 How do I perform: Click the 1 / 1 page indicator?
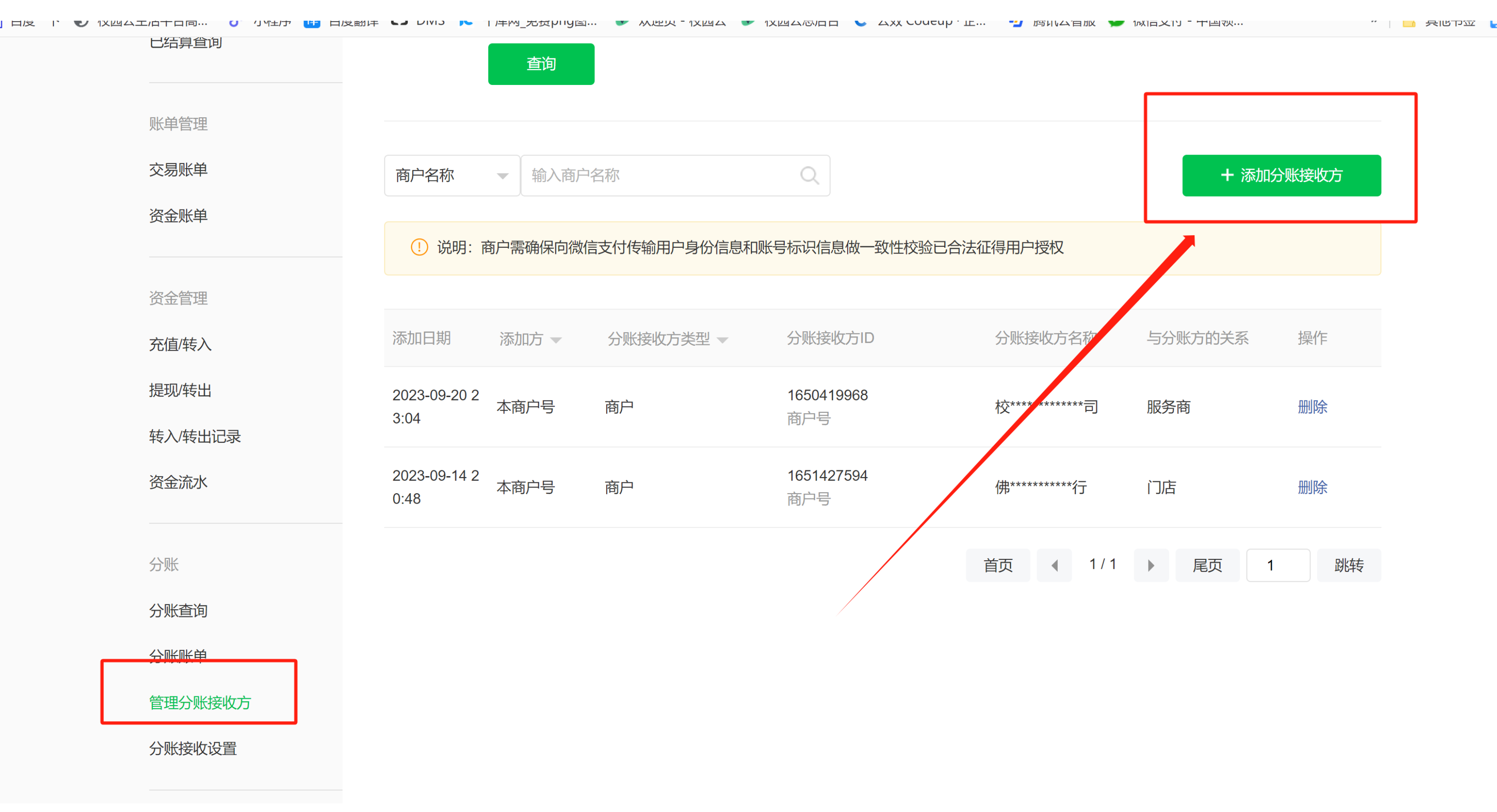(x=1103, y=564)
